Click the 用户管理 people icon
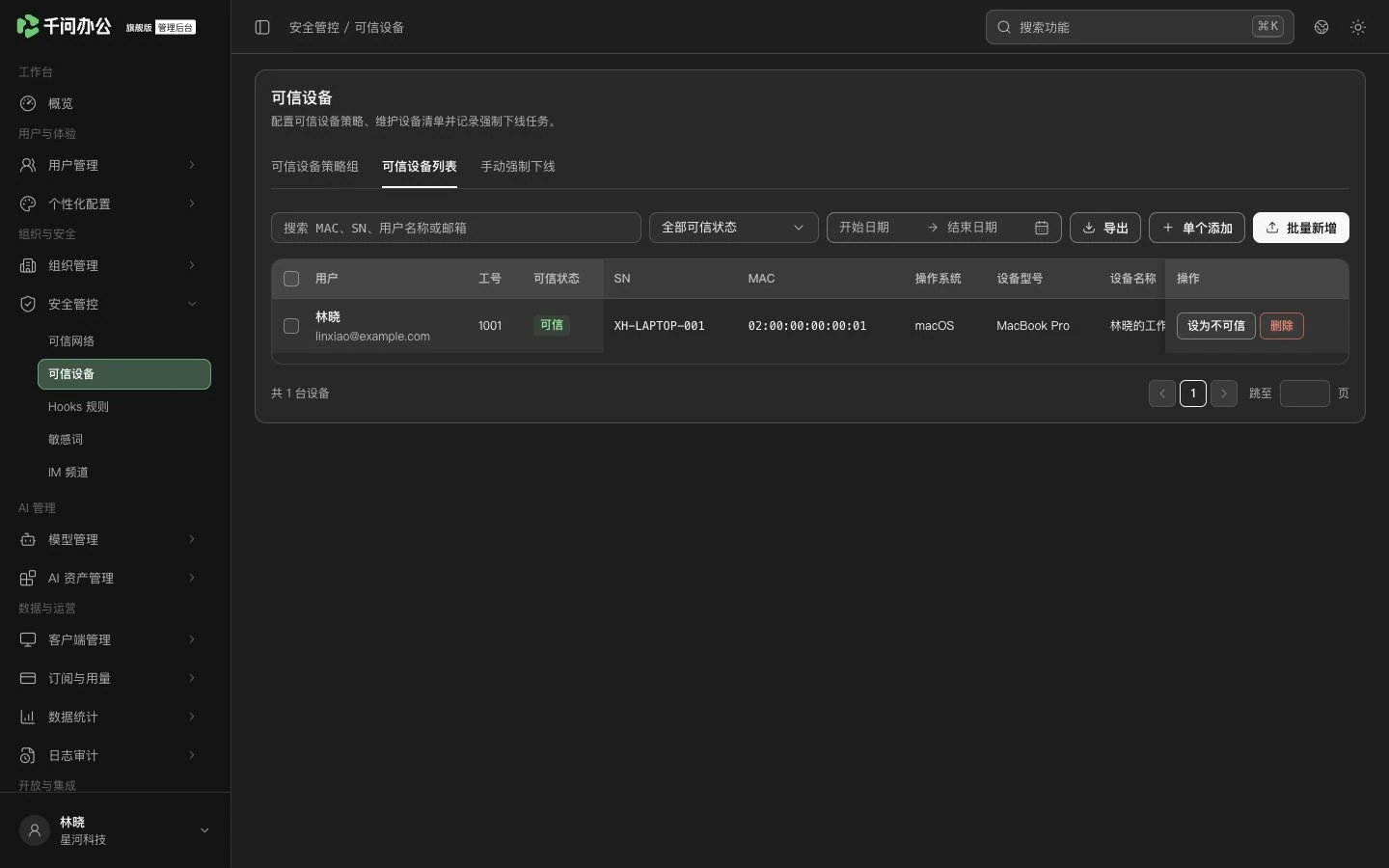Screen dimensions: 1389x868 click(x=28, y=165)
